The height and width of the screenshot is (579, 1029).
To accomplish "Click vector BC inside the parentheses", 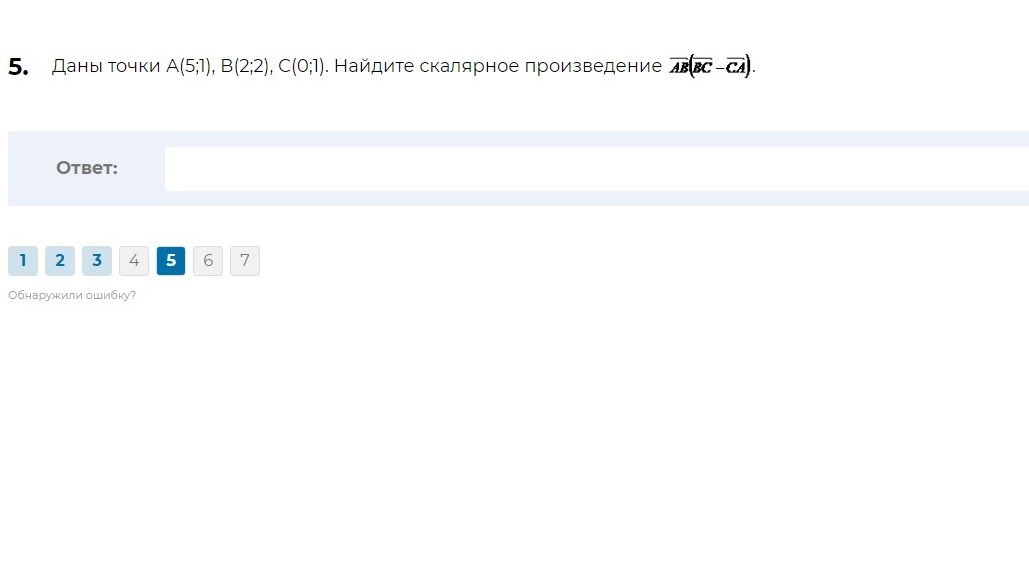I will (x=702, y=66).
